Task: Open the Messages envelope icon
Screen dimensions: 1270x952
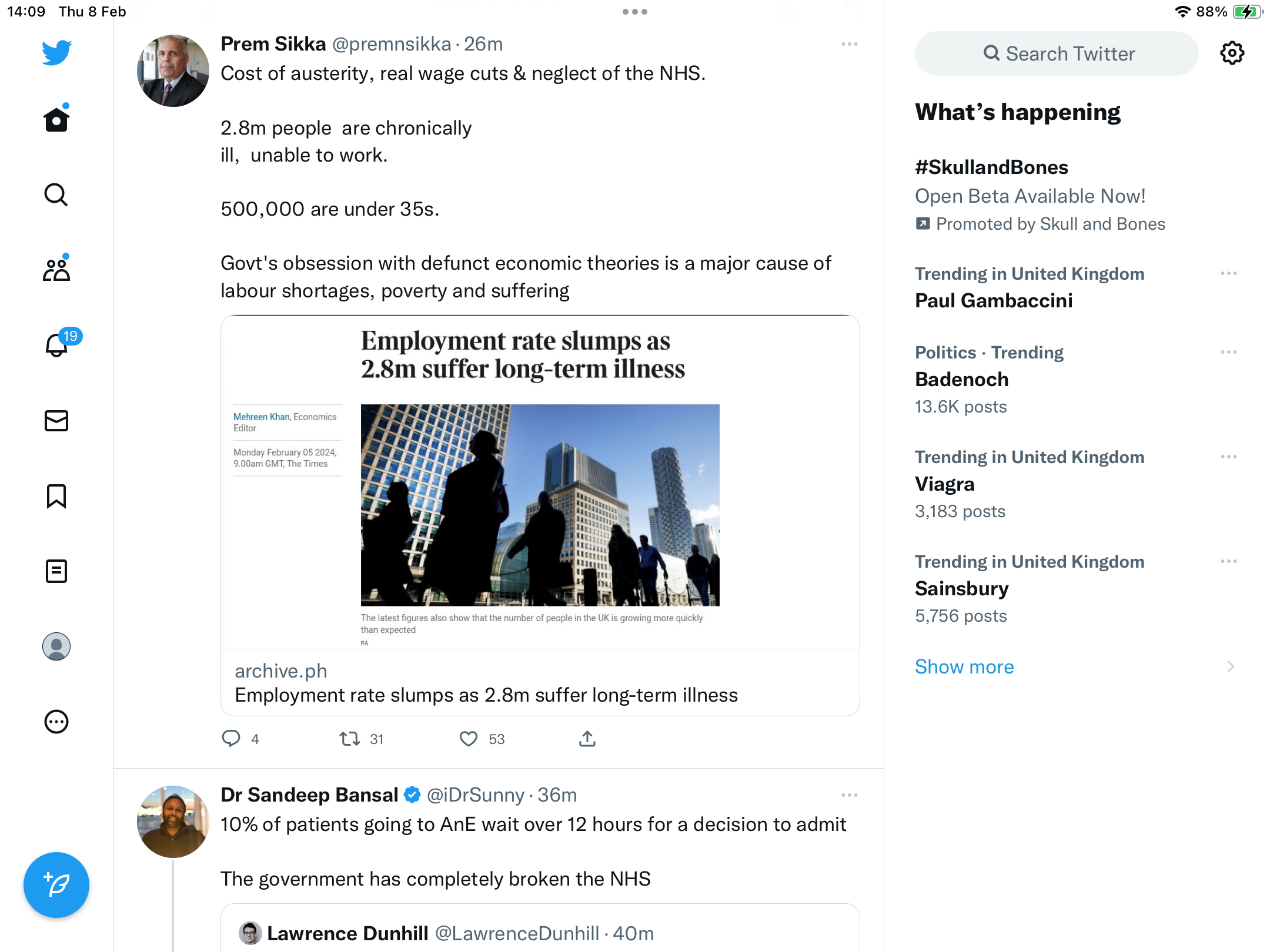Action: [56, 421]
